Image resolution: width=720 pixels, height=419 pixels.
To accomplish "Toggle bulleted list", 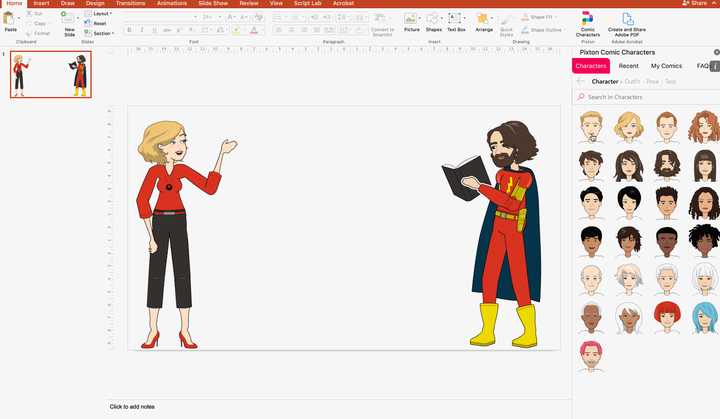I will click(x=277, y=17).
